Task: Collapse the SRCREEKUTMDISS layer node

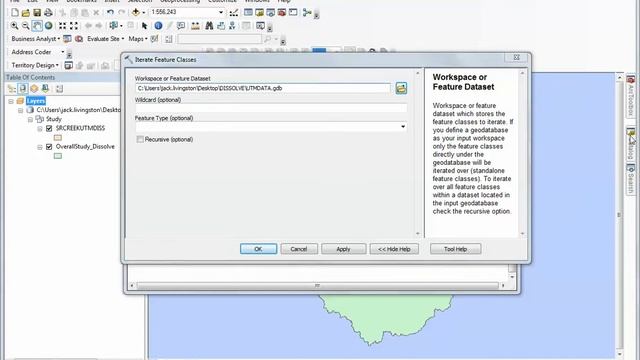Action: tap(40, 129)
